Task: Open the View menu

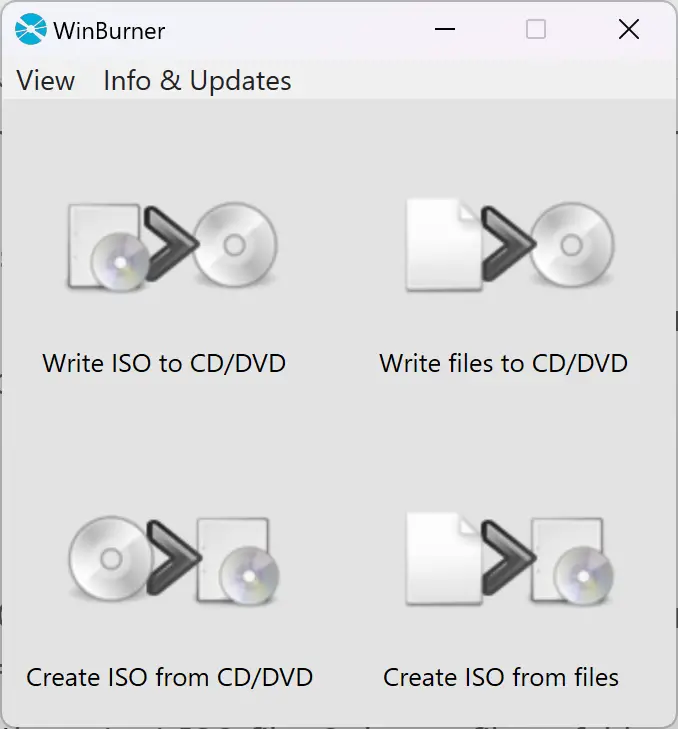Action: tap(46, 81)
